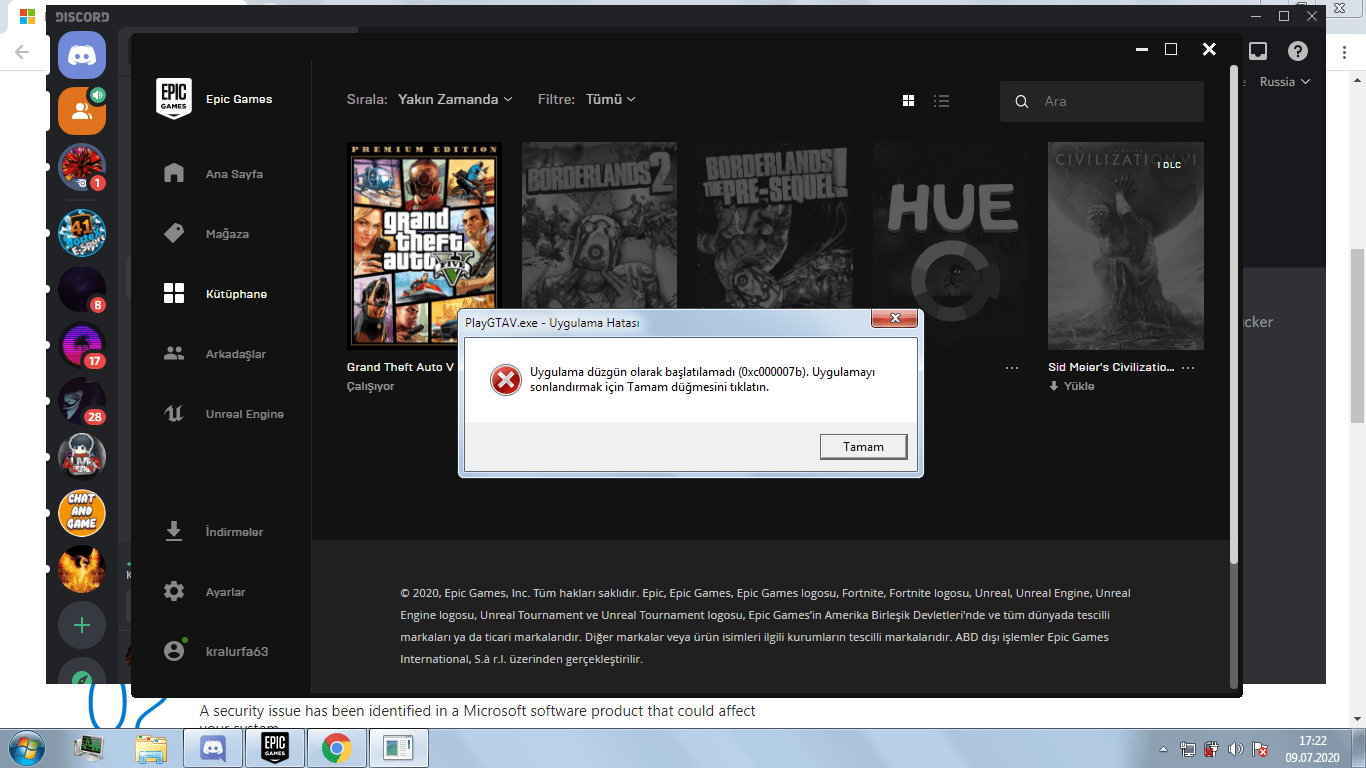Select the Grand Theft Auto V cover
Viewport: 1366px width, 768px height.
click(x=424, y=245)
